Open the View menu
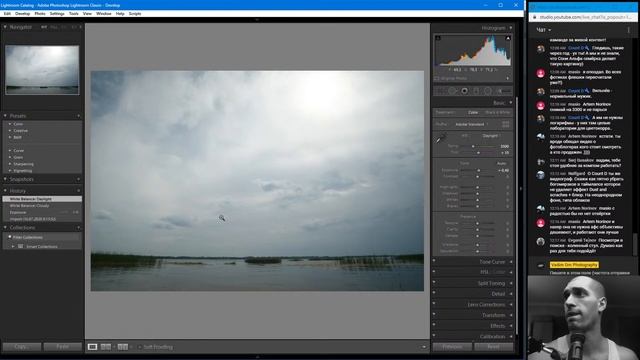 click(x=87, y=13)
